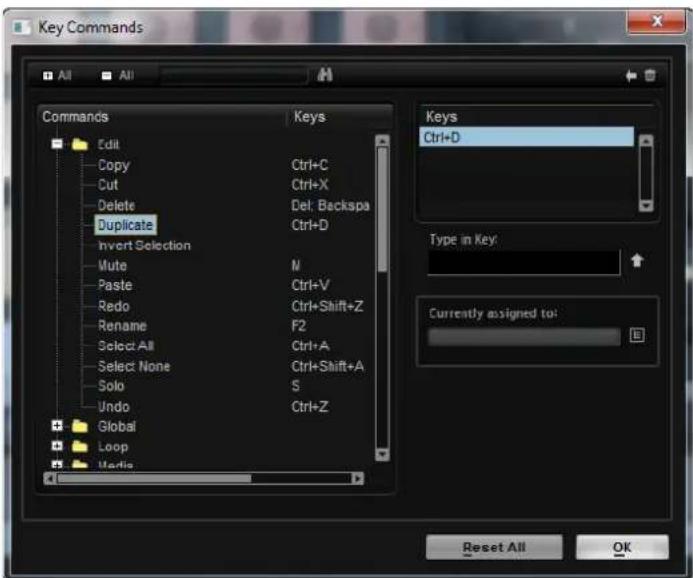Close the Key Commands dialog
693x578 pixels.
[x=656, y=21]
